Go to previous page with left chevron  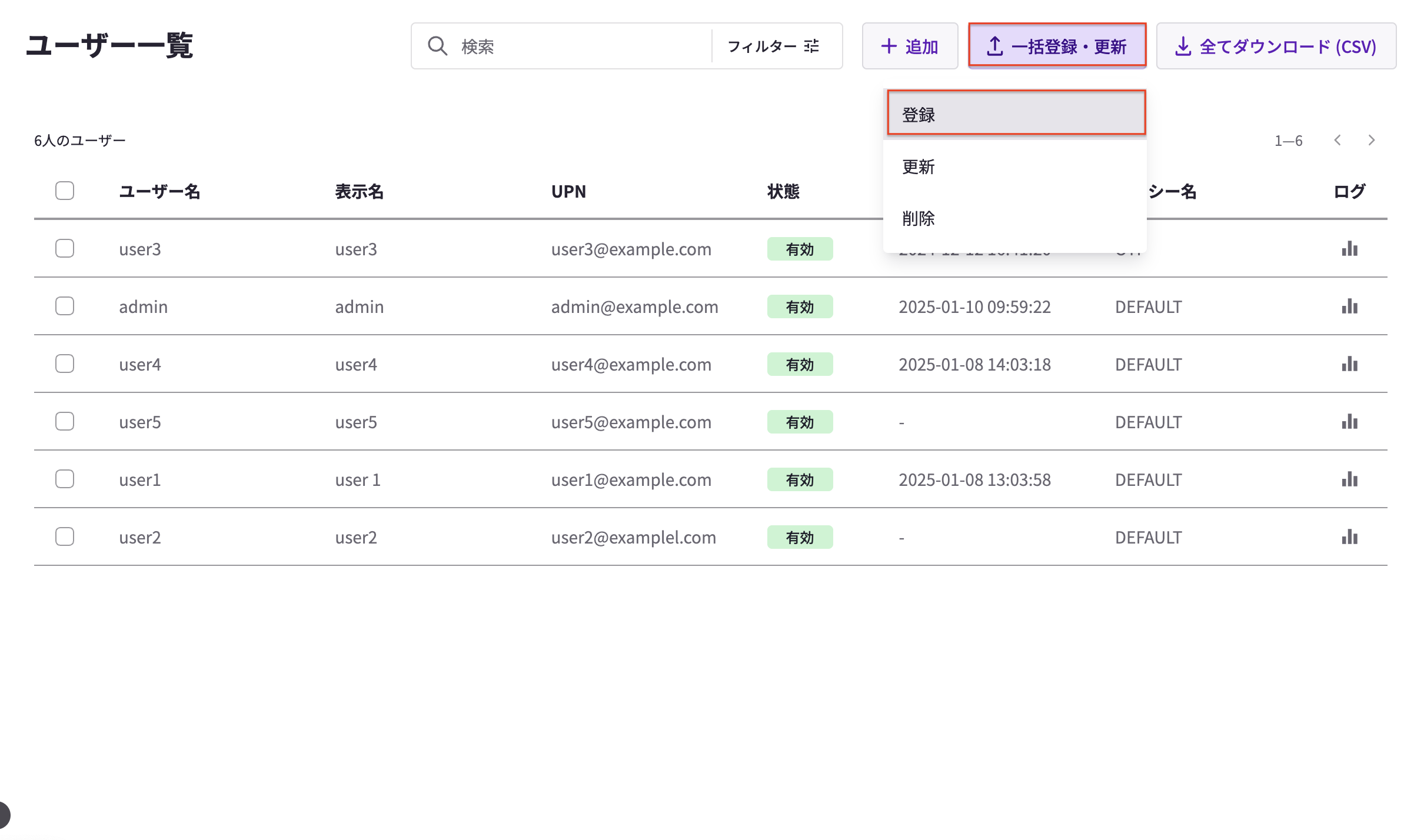[x=1338, y=140]
